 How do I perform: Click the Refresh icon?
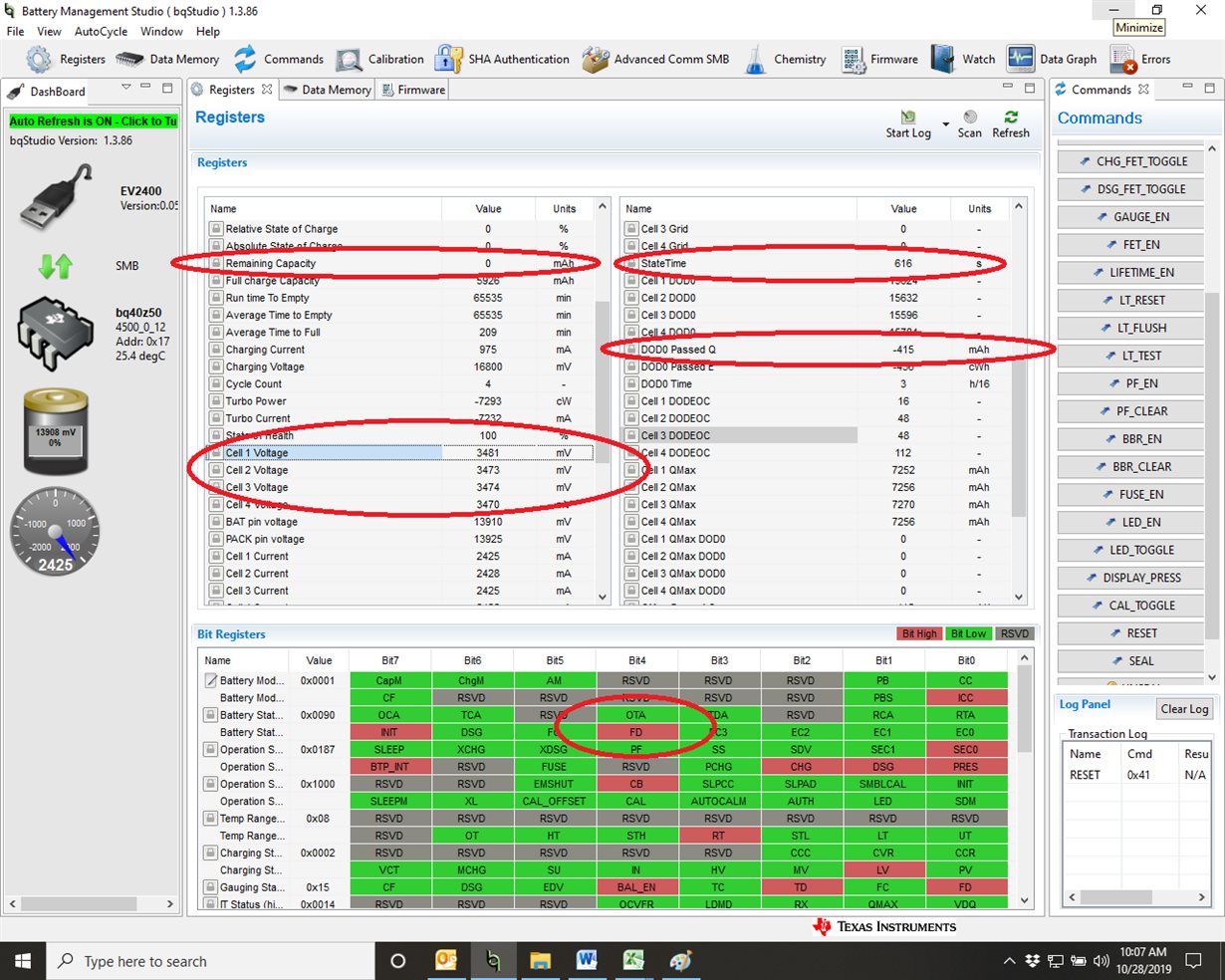point(1011,117)
